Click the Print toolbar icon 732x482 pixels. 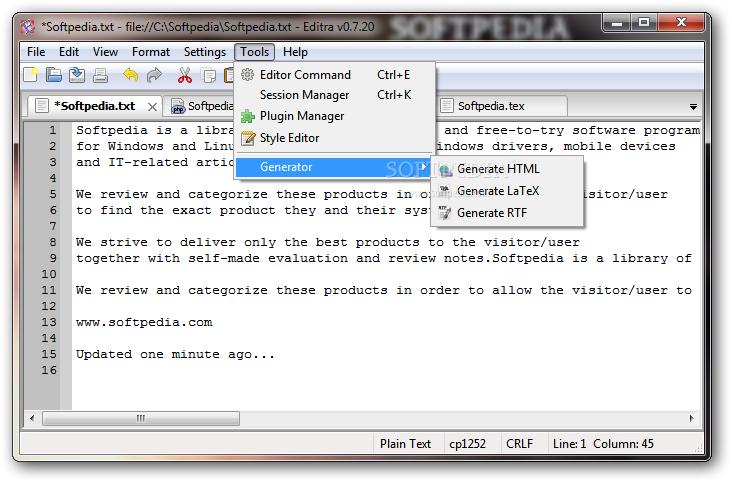coord(100,75)
